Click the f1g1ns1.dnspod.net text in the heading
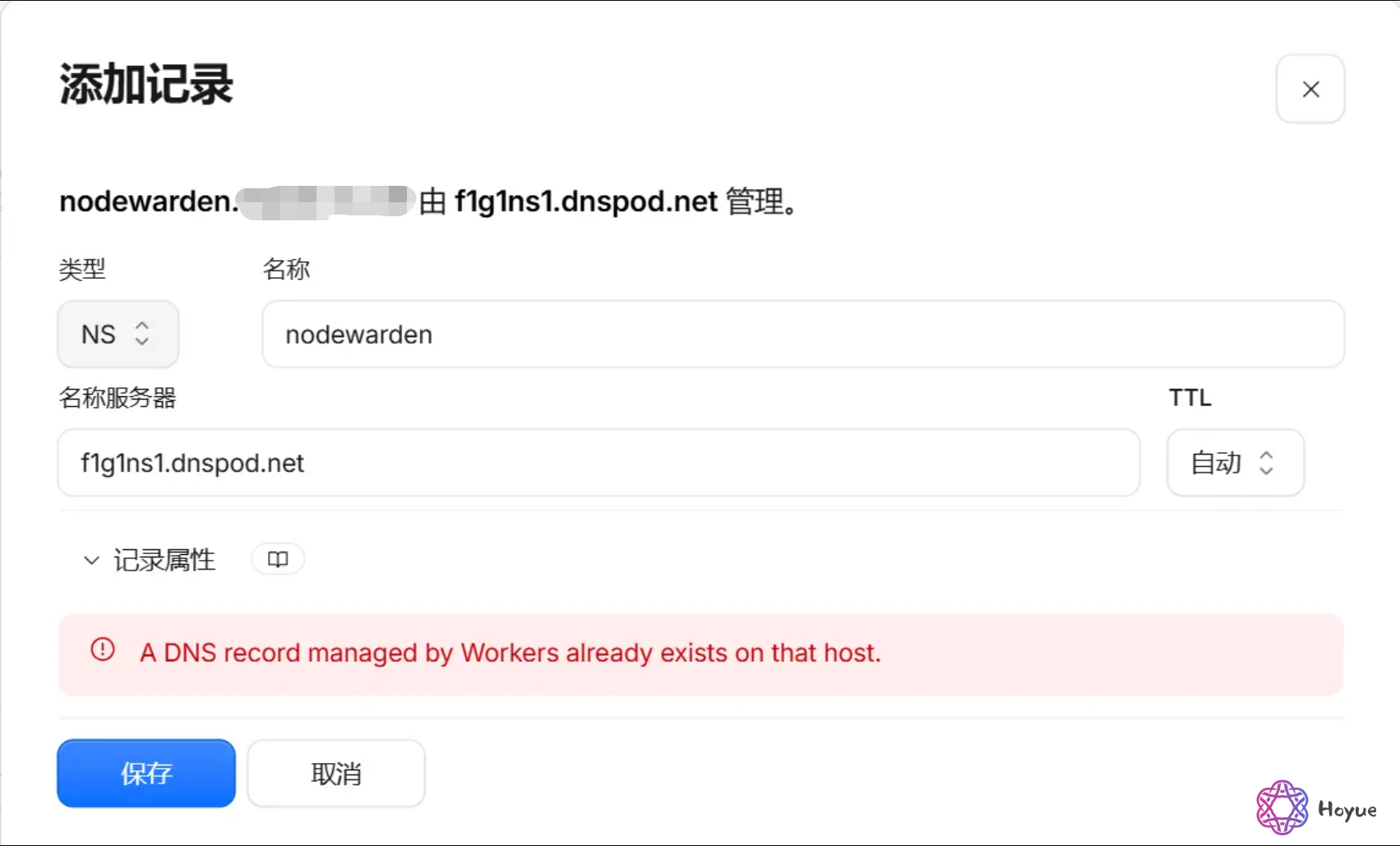 click(586, 201)
